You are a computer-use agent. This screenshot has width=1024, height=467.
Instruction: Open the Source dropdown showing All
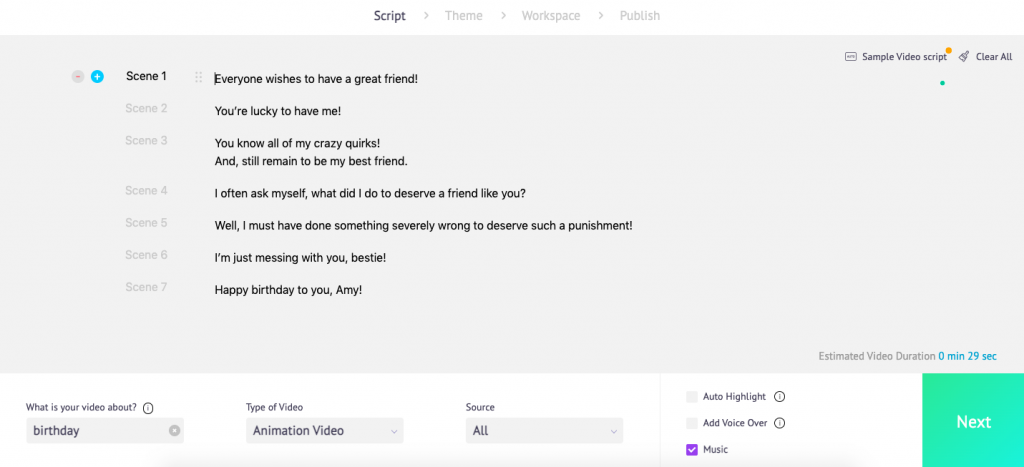click(544, 431)
